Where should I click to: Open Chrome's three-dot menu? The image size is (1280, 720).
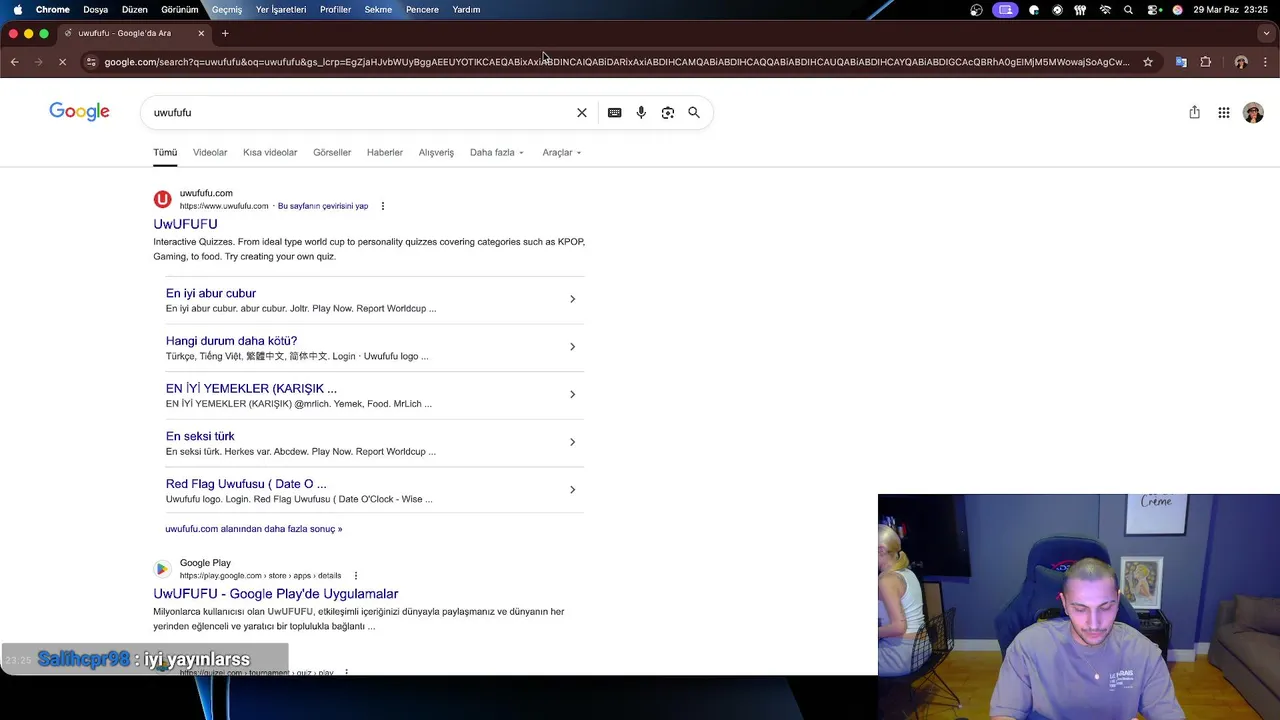pos(1266,62)
